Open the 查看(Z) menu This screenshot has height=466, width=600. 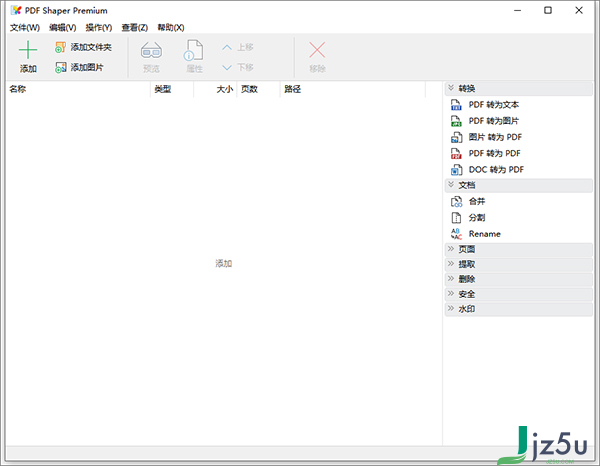135,28
